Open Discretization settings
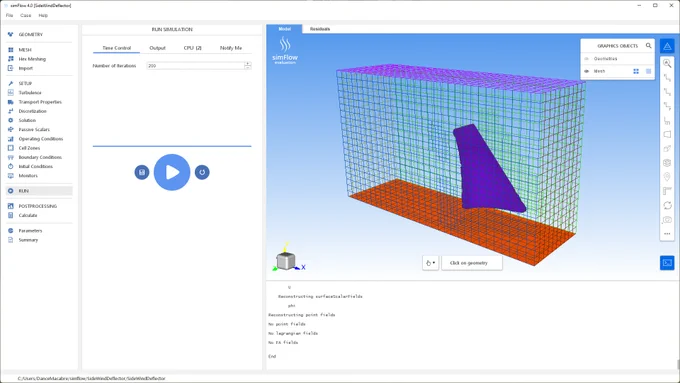680x383 pixels. pyautogui.click(x=33, y=111)
